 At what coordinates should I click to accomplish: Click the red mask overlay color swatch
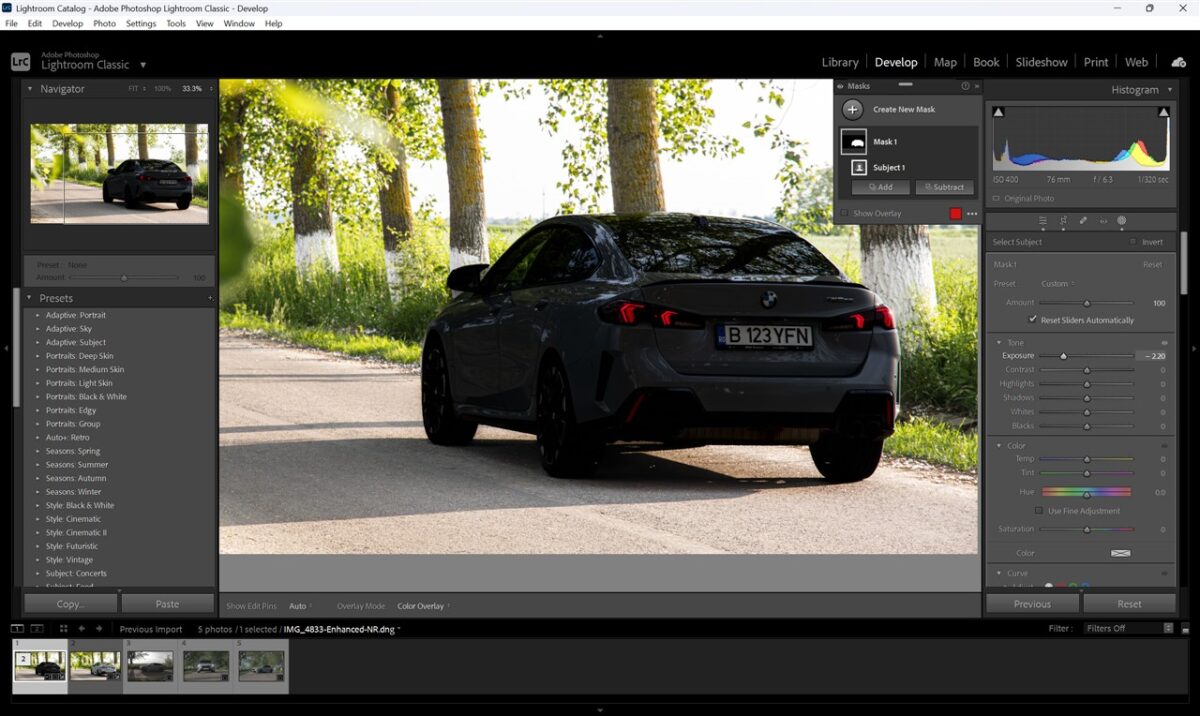tap(956, 214)
